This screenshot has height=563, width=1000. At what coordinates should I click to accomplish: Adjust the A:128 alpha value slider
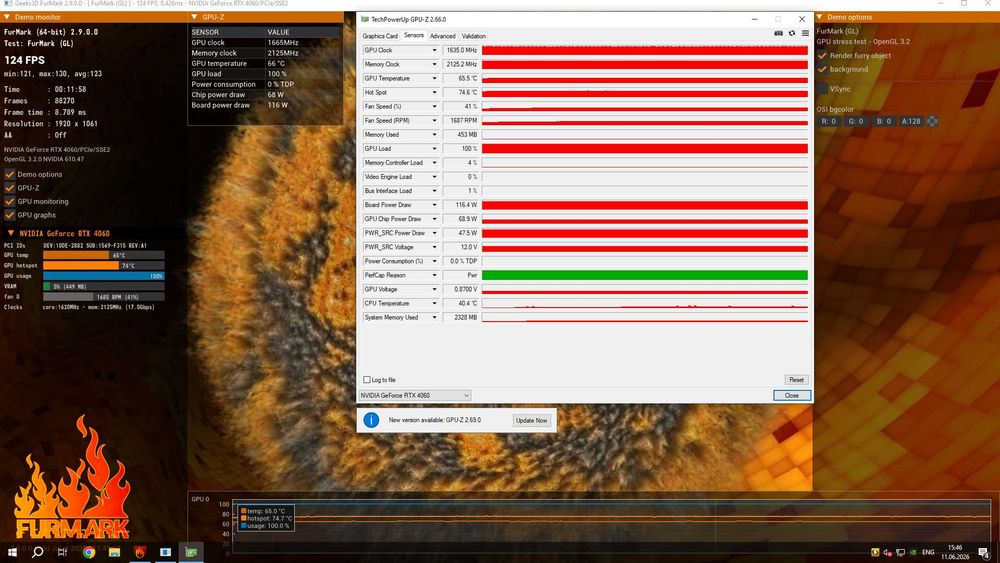[x=911, y=121]
